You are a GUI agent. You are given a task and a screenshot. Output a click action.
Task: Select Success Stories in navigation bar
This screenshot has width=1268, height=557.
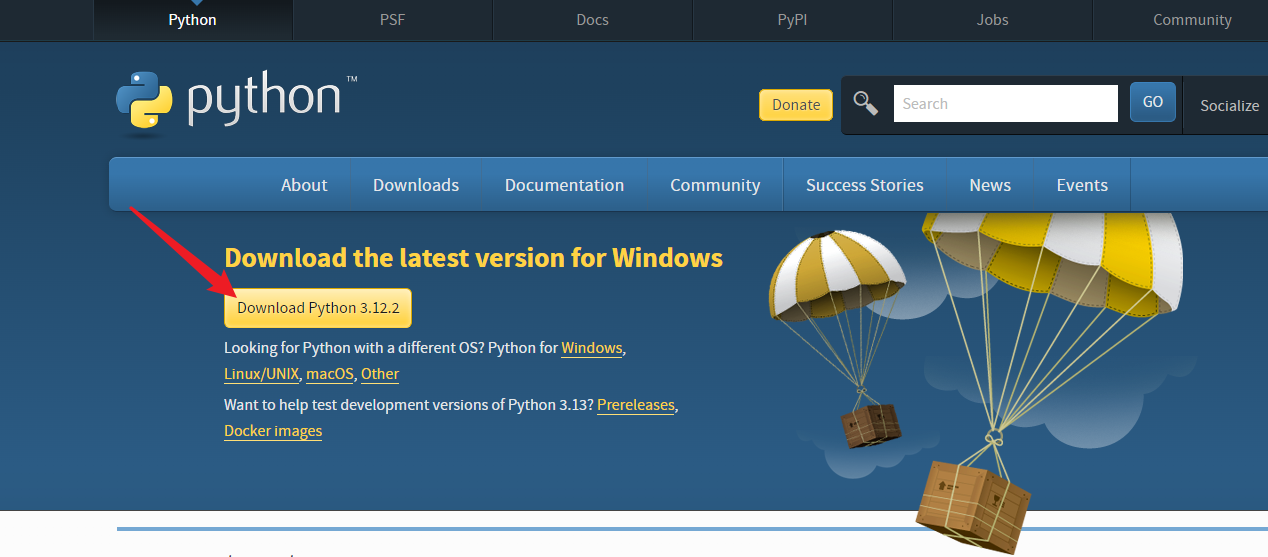click(865, 185)
